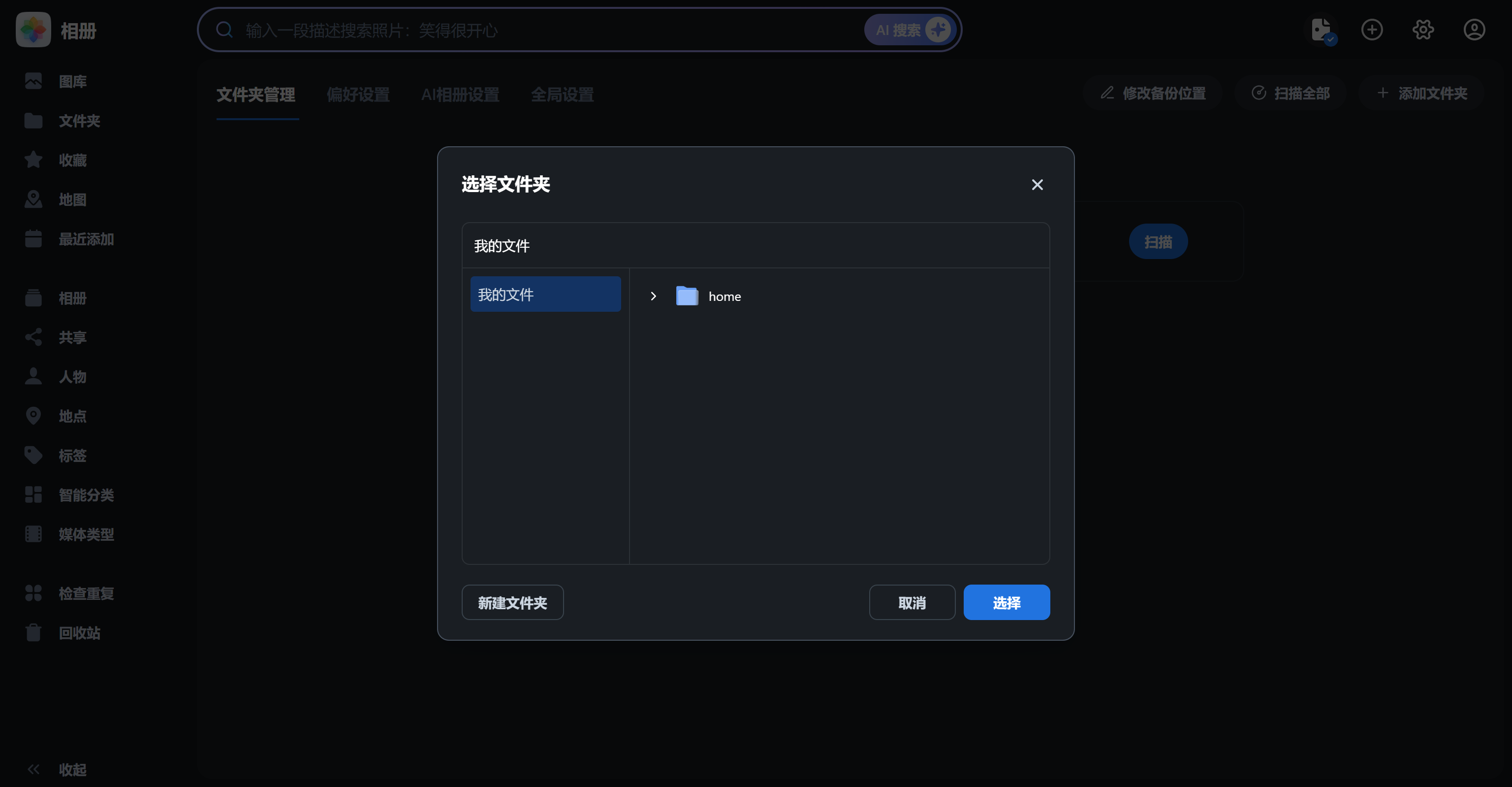Open the backup task status icon

[x=1321, y=30]
